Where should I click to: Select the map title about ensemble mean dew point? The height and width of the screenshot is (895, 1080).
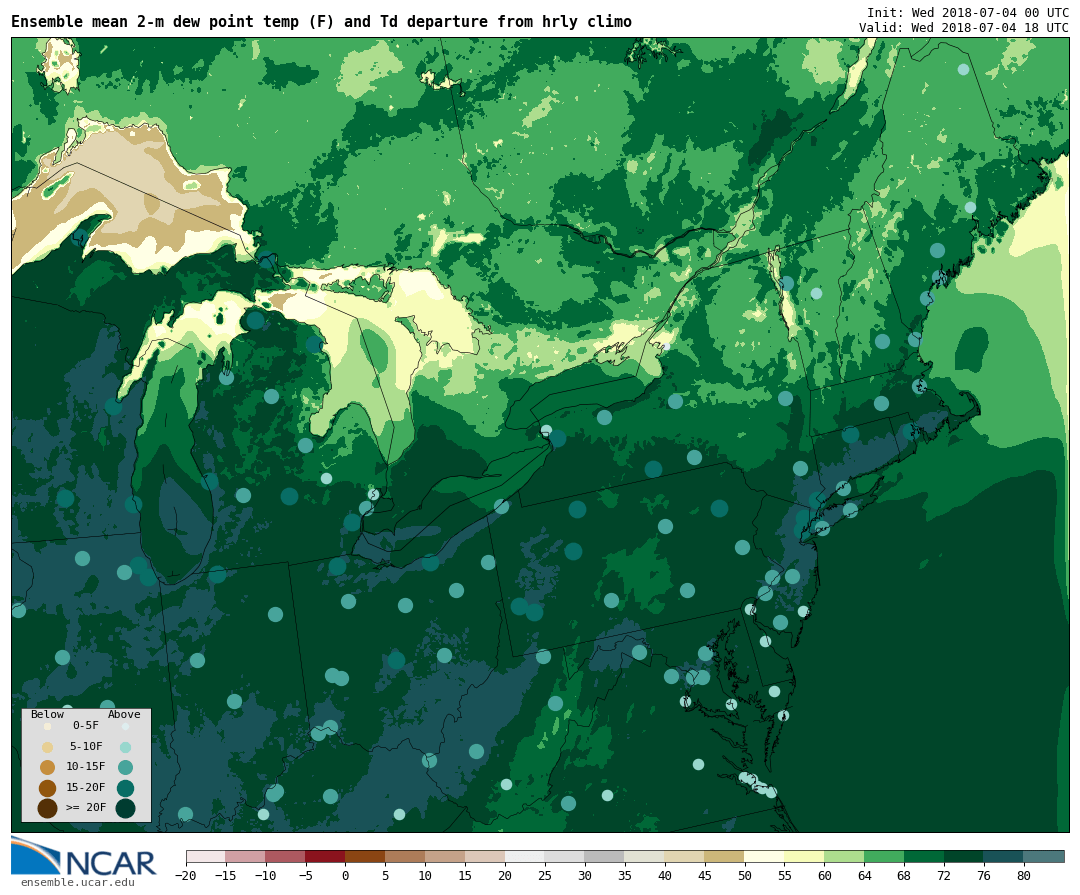click(322, 22)
